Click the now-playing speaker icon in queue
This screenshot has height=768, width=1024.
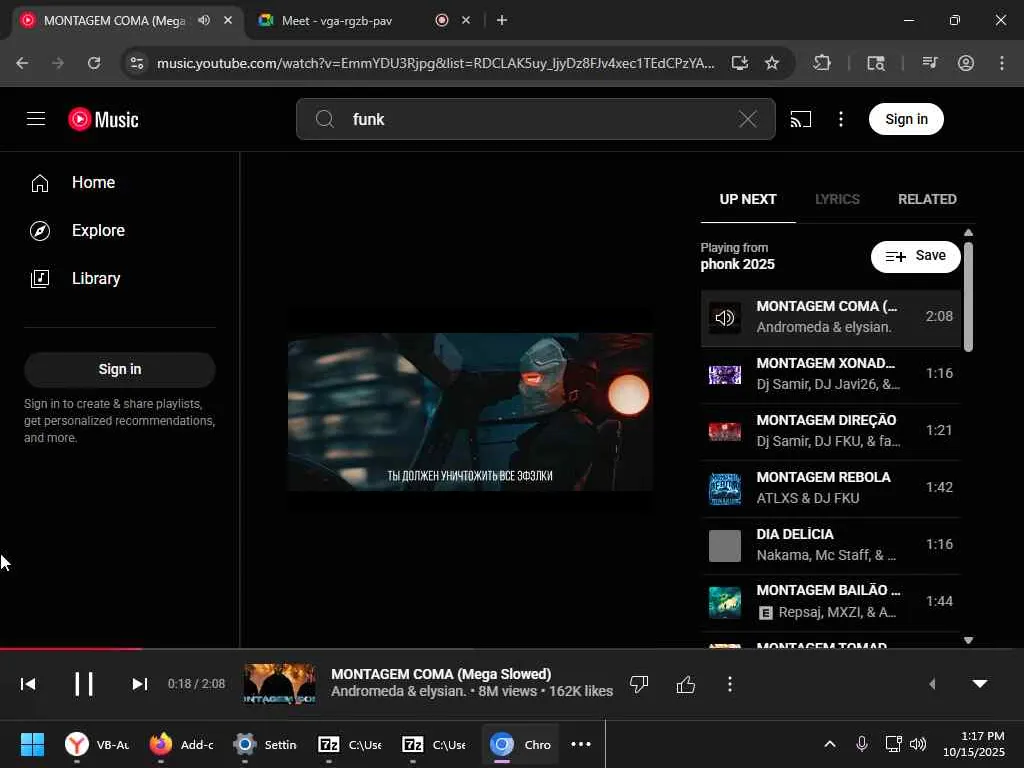coord(725,318)
